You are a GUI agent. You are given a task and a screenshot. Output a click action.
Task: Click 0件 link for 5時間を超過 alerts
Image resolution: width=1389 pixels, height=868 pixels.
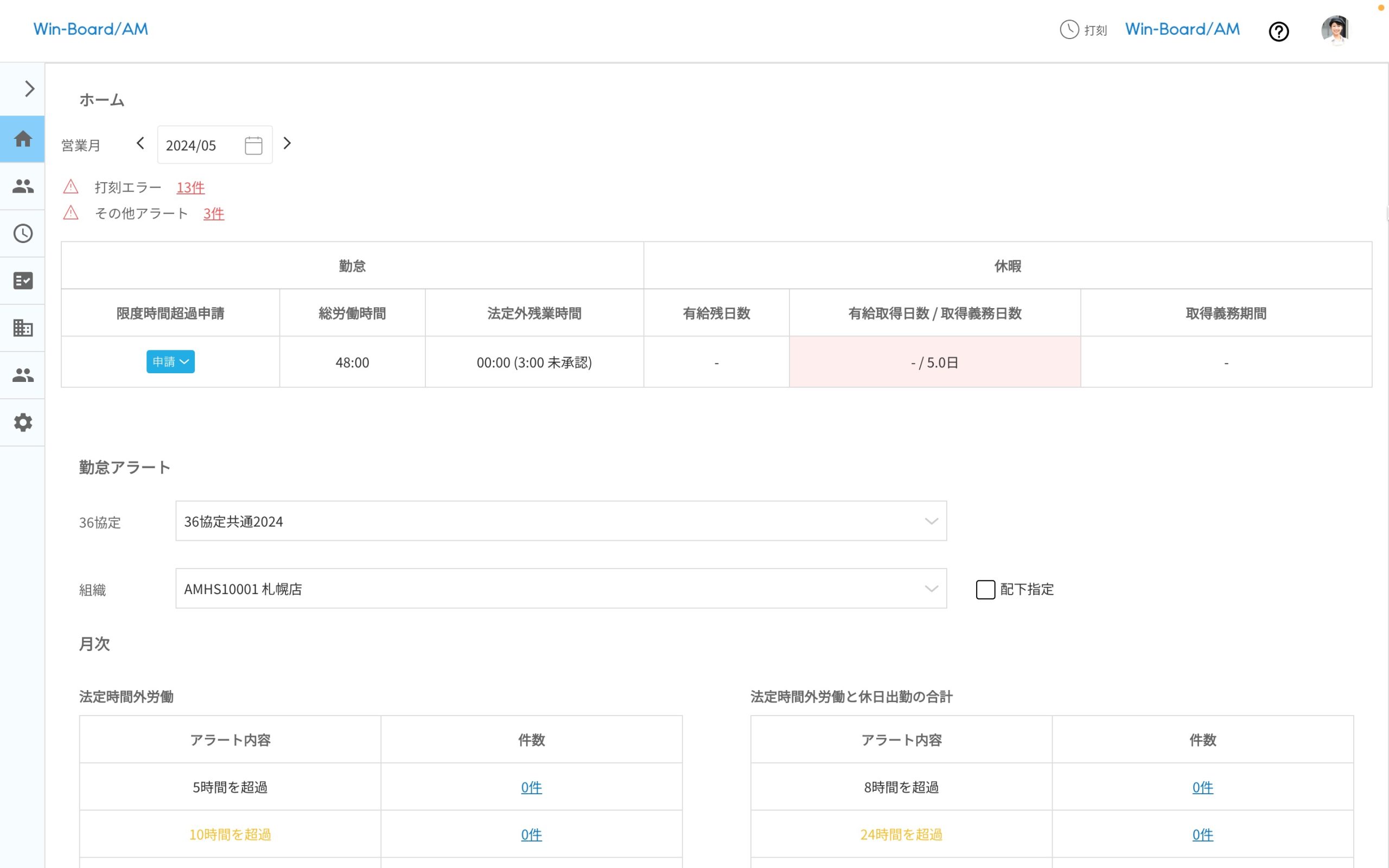pyautogui.click(x=531, y=787)
